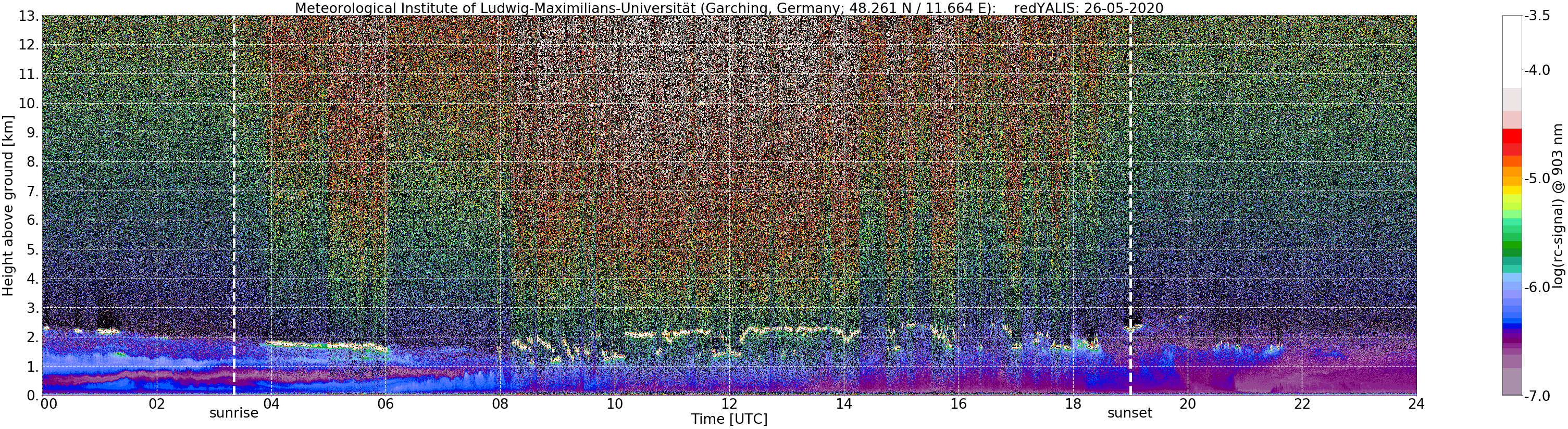Image resolution: width=1568 pixels, height=429 pixels.
Task: Click the '20' time tick label
Action: (x=1188, y=404)
